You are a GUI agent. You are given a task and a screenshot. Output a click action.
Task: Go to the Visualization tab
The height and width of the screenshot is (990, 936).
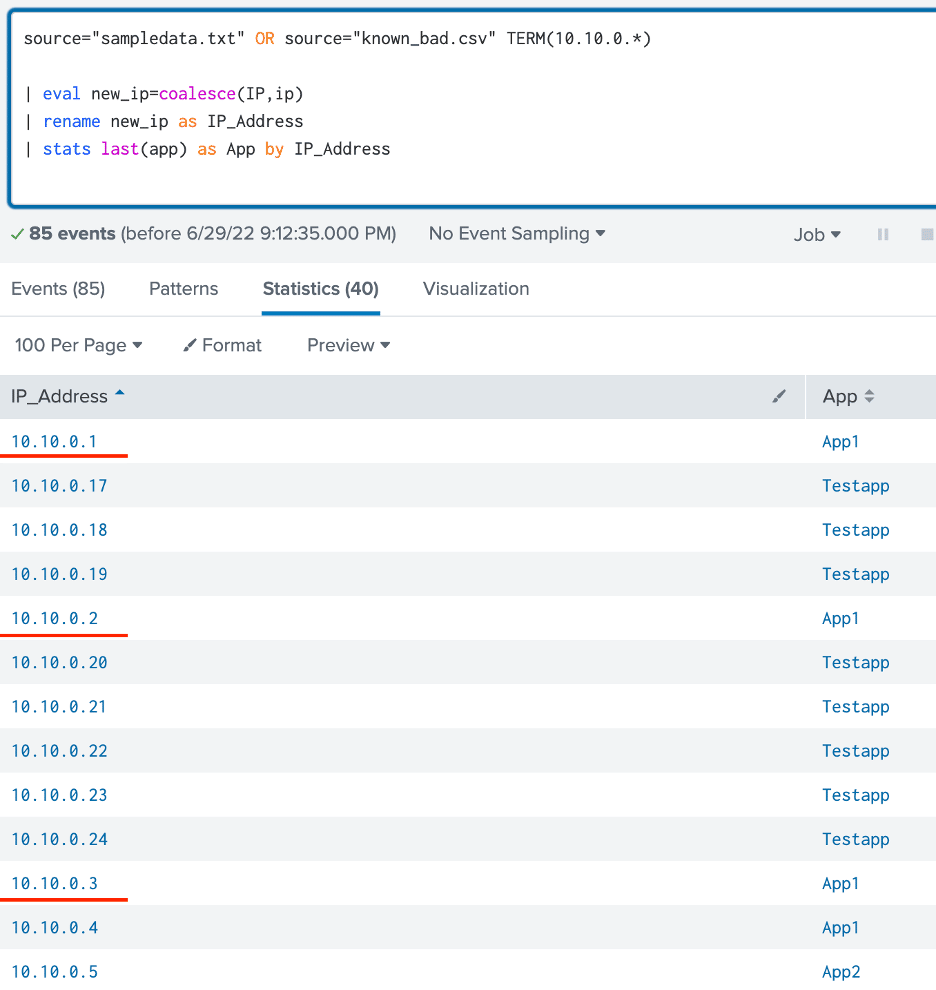[476, 289]
